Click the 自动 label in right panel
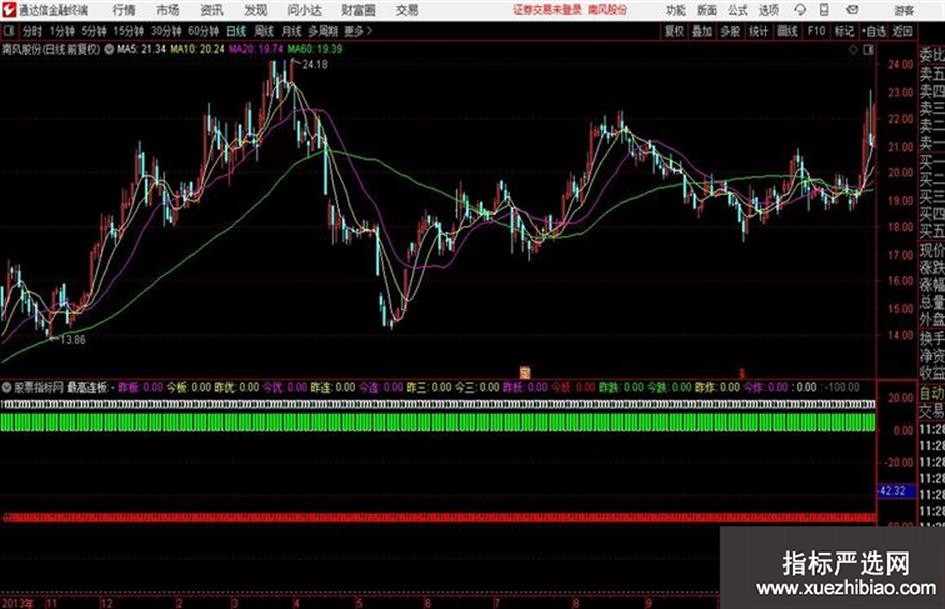This screenshot has height=609, width=945. pos(932,394)
